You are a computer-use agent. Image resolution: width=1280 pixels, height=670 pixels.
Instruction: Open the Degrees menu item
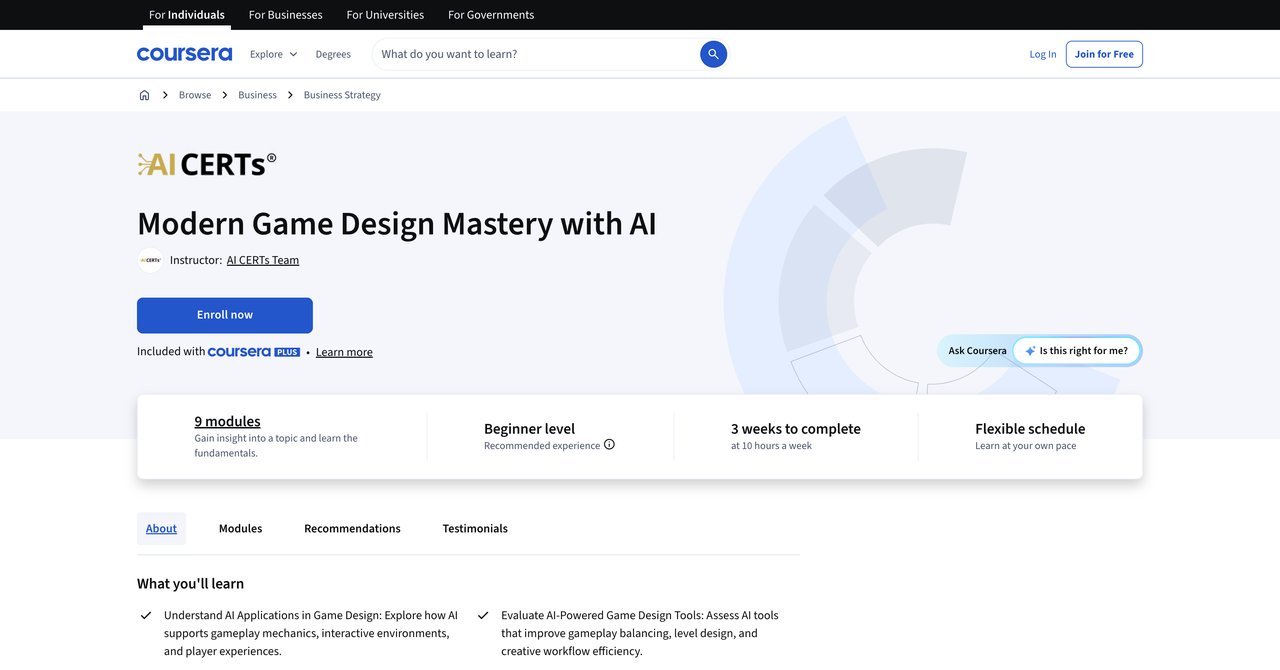[x=333, y=54]
